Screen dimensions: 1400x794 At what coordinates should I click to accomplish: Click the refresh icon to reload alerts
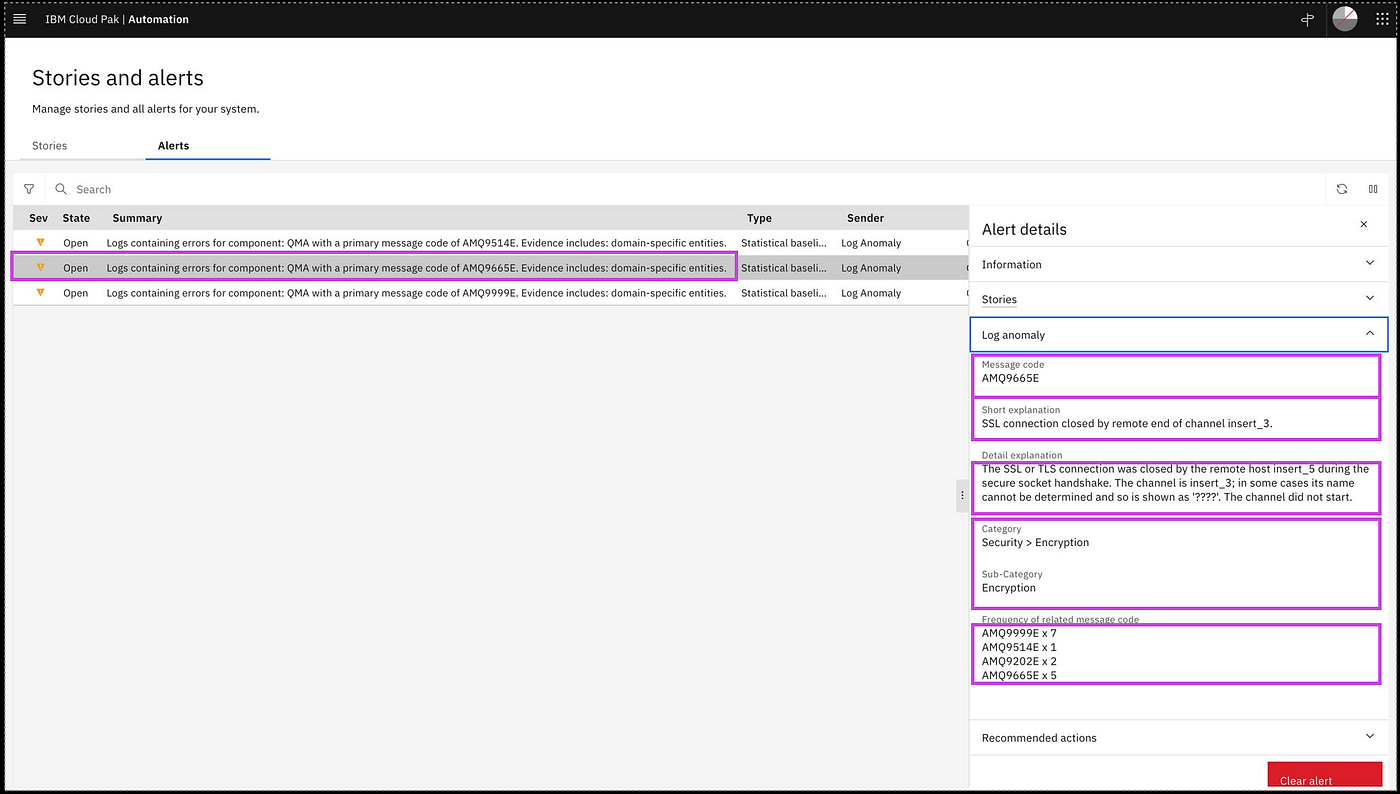(1341, 189)
